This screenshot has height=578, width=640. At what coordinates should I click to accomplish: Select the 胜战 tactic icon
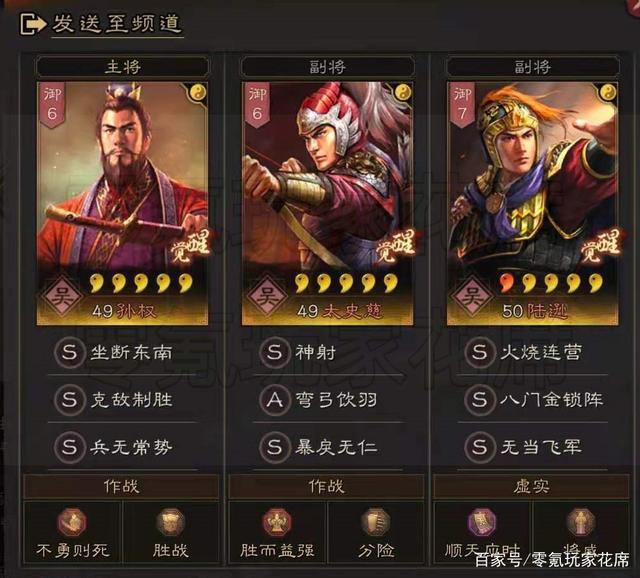(x=171, y=522)
